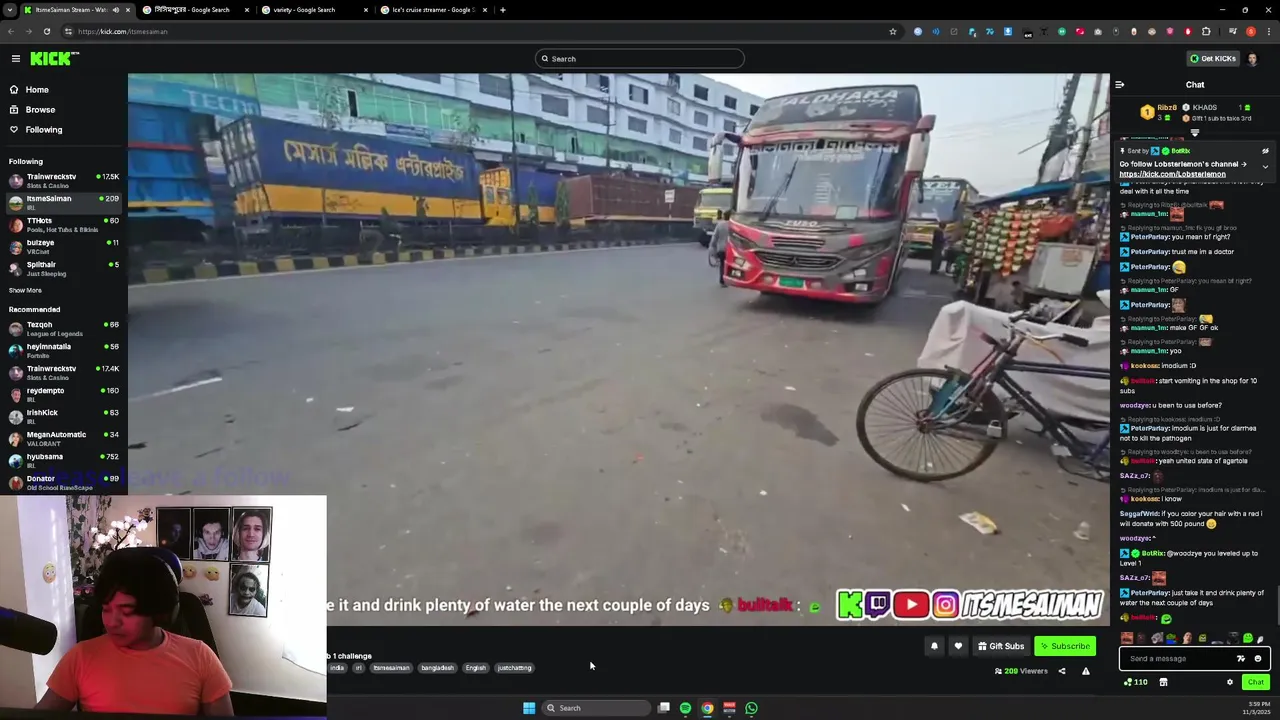
Task: Report the stream via the warning triangle
Action: (1086, 671)
